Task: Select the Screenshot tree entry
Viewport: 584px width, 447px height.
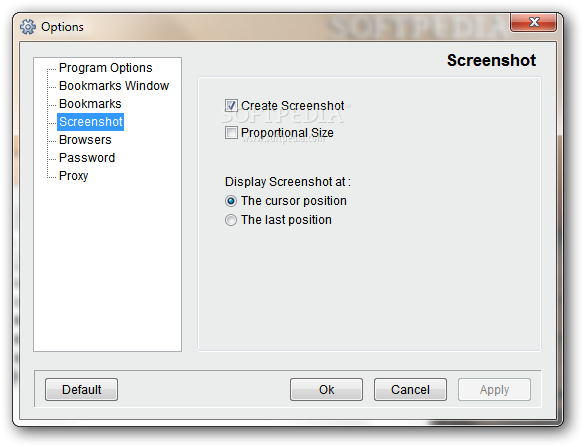Action: 91,122
